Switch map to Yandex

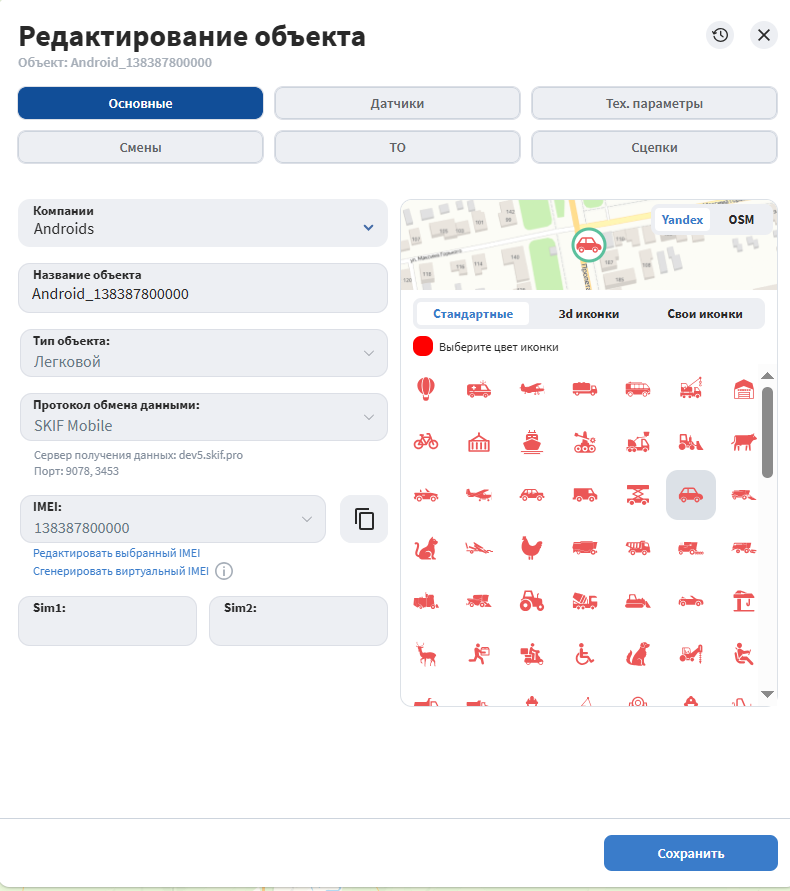682,220
